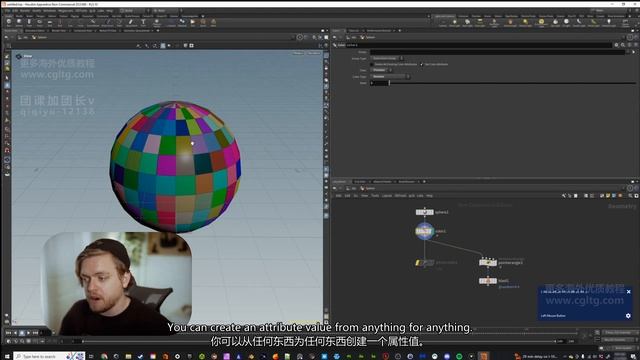The height and width of the screenshot is (360, 640).
Task: Close the blue notification popup
Action: [x=629, y=291]
